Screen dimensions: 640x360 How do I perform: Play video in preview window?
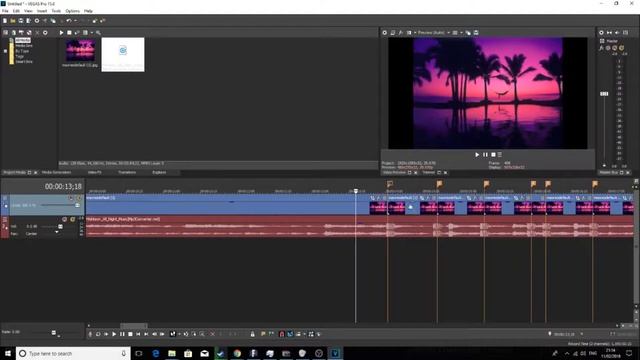(477, 155)
